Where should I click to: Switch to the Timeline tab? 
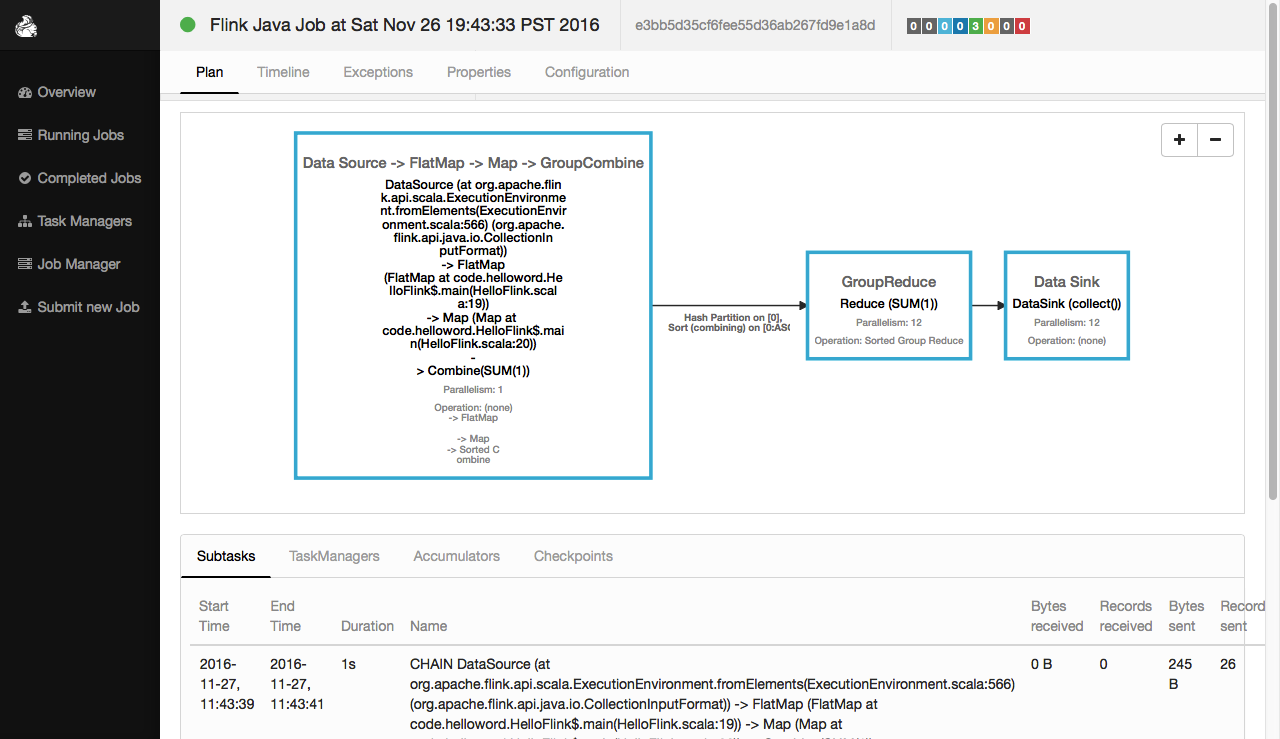[x=283, y=72]
